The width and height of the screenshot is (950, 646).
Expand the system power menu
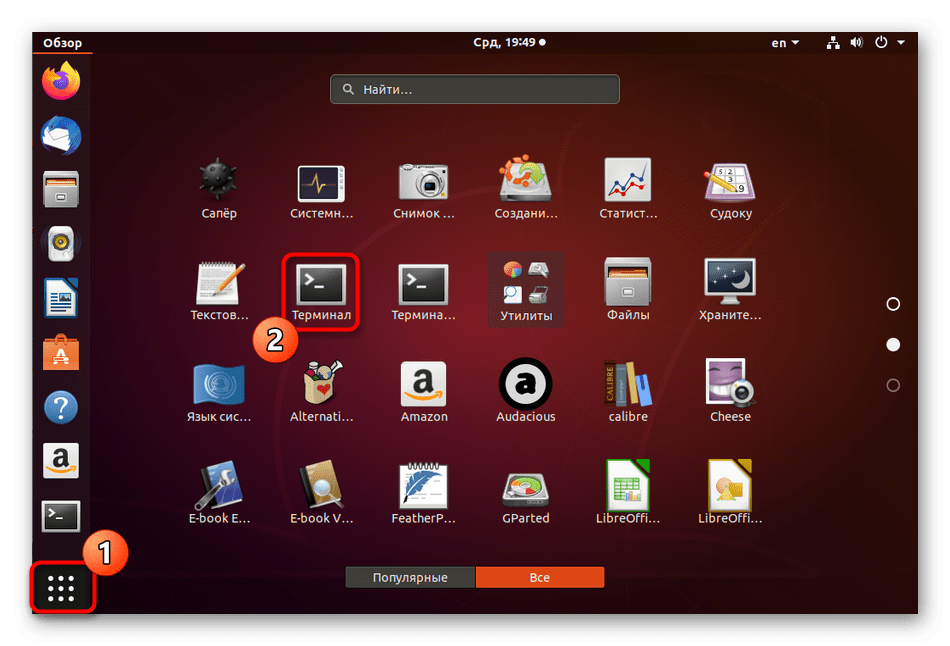[x=890, y=43]
